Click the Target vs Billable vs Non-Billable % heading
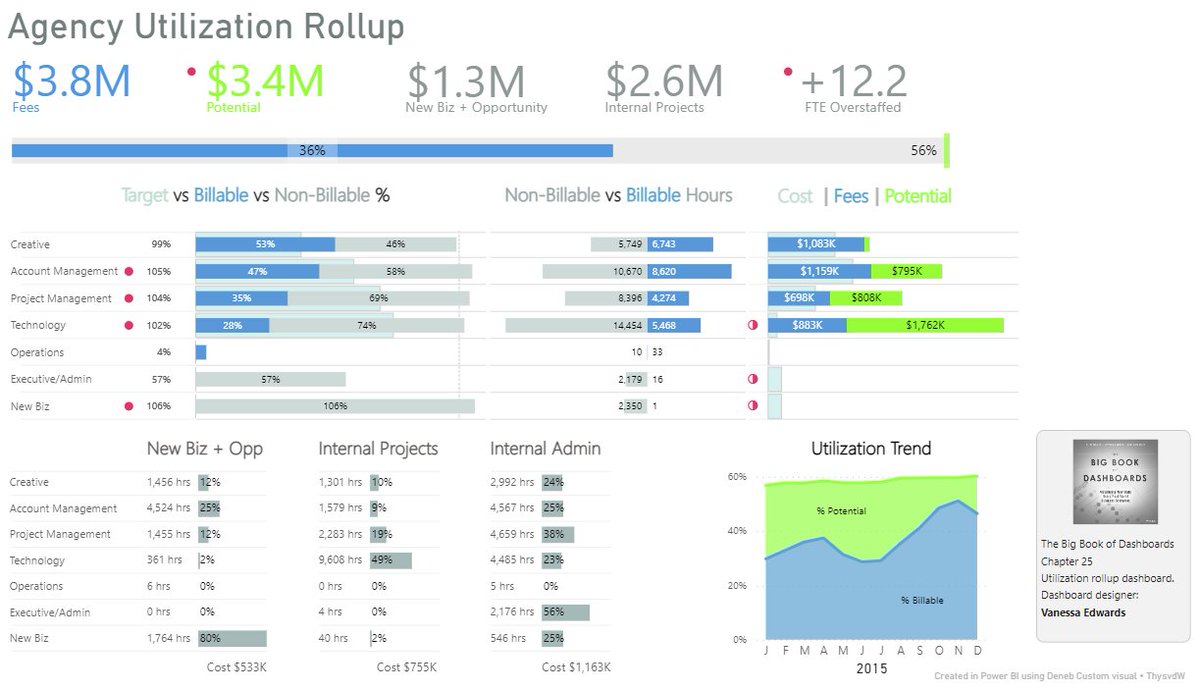 [x=256, y=196]
